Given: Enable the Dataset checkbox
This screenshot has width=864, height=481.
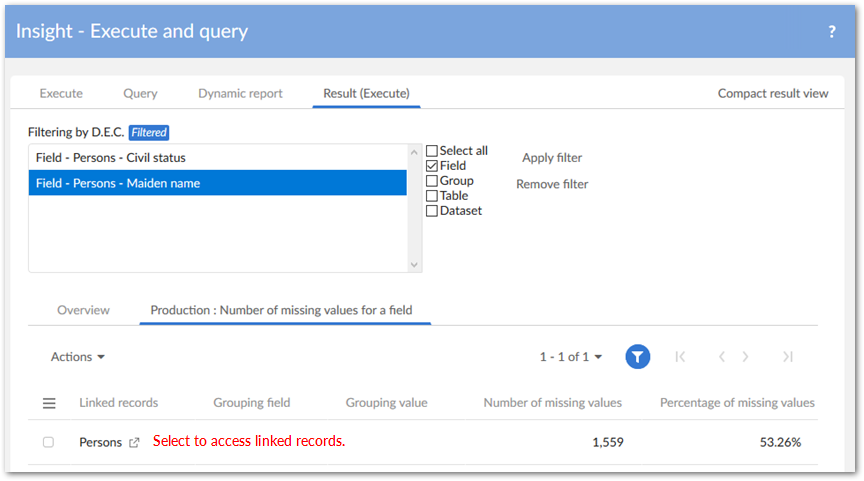Looking at the screenshot, I should [x=432, y=211].
